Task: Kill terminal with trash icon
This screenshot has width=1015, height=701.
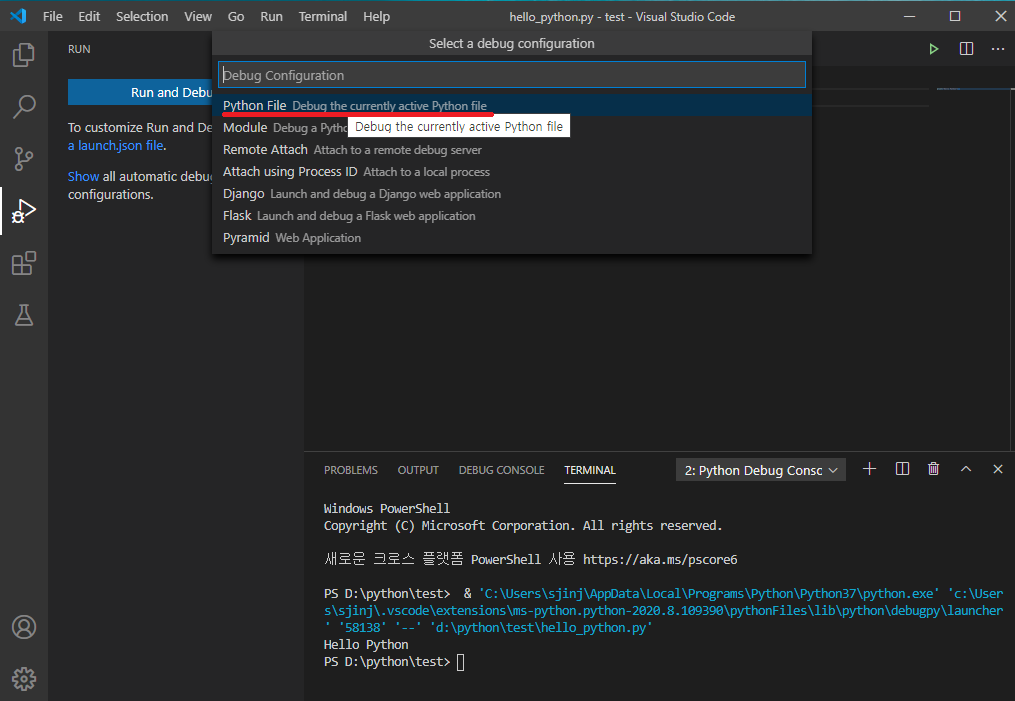Action: tap(933, 469)
